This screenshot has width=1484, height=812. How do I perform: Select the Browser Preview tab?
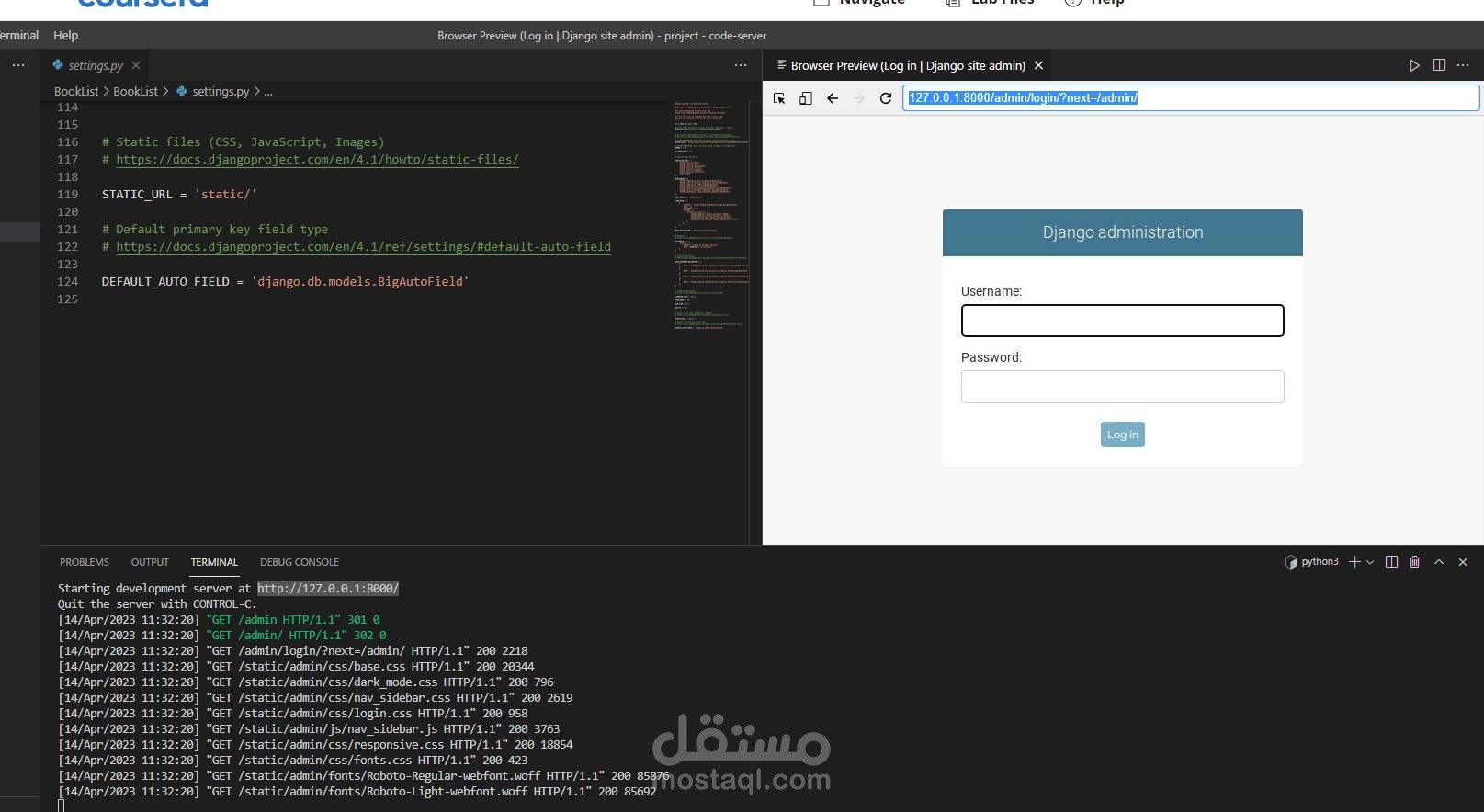coord(907,65)
